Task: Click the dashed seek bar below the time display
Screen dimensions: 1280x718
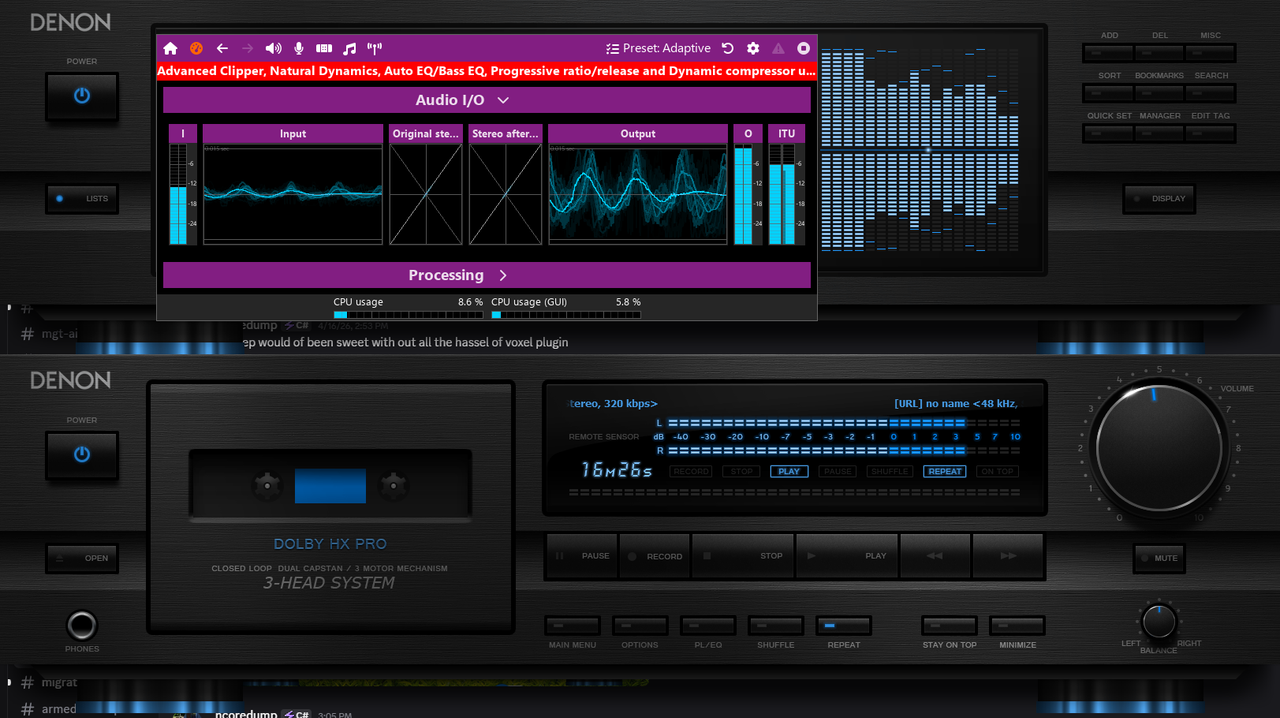Action: click(x=794, y=492)
